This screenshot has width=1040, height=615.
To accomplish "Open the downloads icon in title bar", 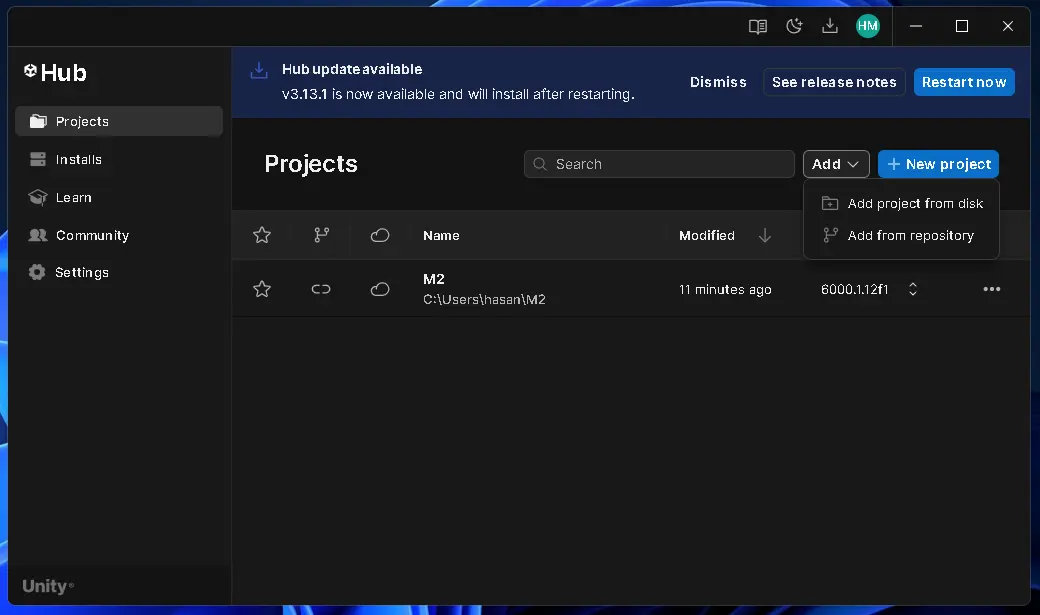I will pyautogui.click(x=830, y=26).
